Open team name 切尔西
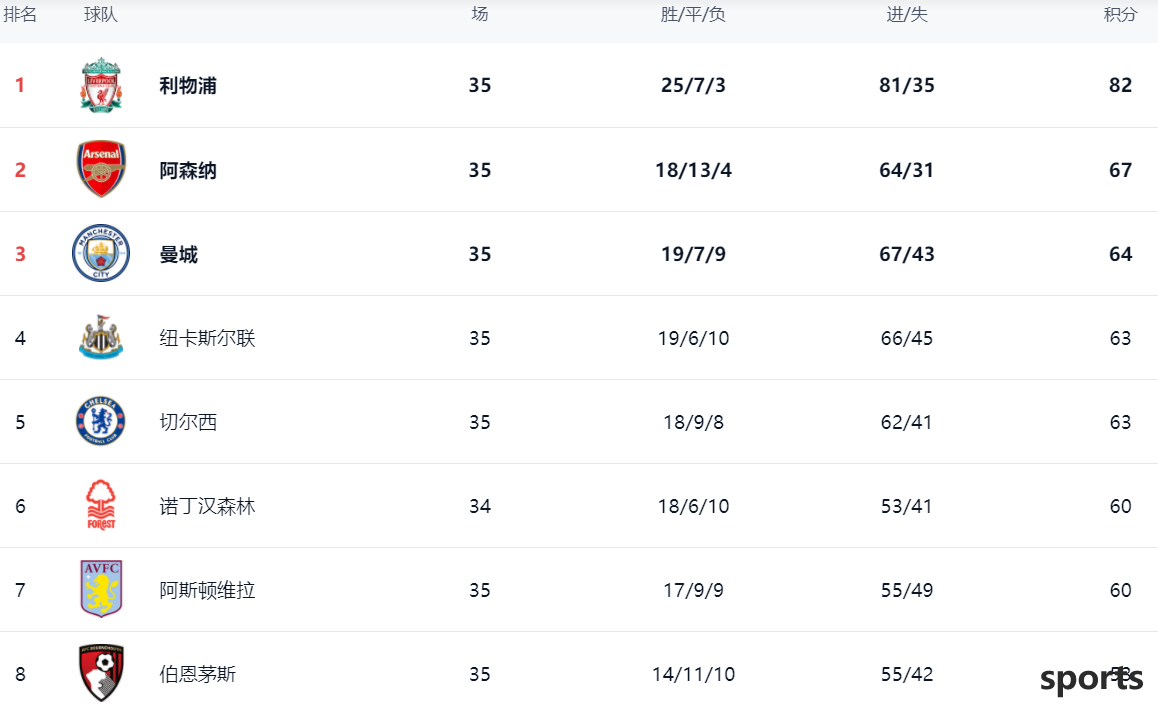The image size is (1158, 710). point(188,423)
